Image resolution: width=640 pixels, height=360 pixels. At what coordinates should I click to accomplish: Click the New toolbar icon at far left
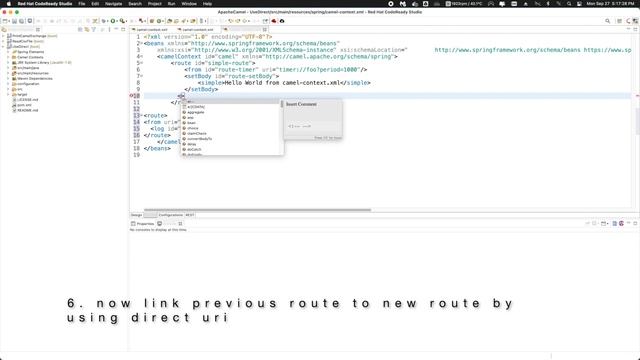click(x=5, y=21)
